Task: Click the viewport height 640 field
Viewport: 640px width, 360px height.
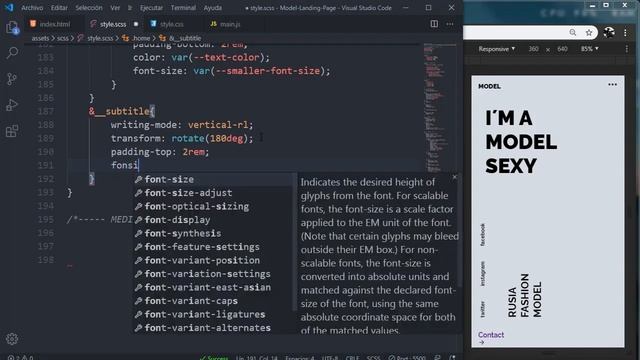Action: click(562, 49)
